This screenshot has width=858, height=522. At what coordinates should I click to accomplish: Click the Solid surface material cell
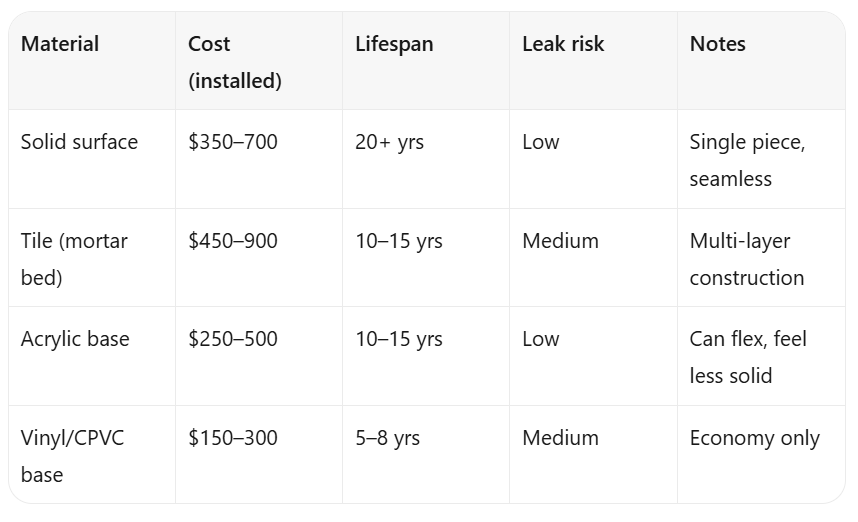(x=92, y=159)
